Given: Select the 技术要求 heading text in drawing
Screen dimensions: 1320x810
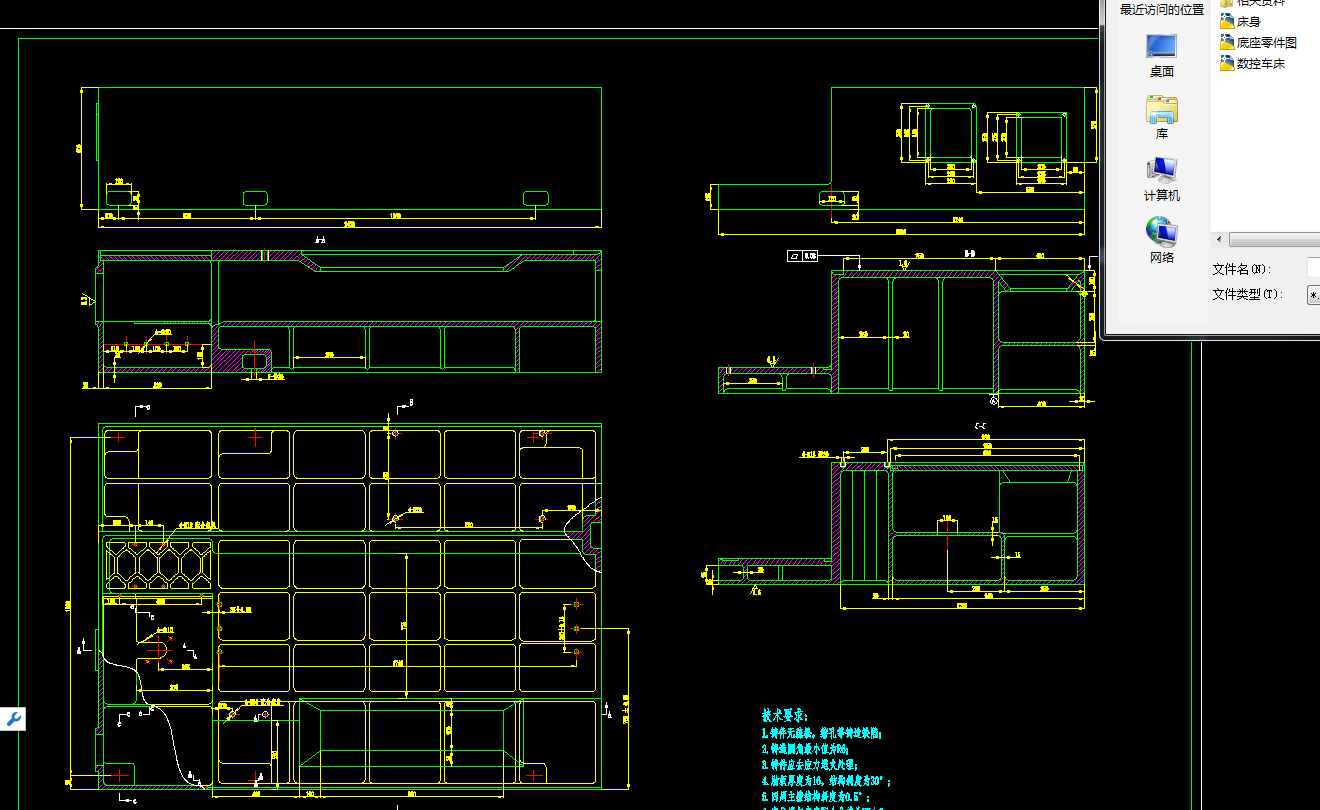Looking at the screenshot, I should pyautogui.click(x=785, y=716).
